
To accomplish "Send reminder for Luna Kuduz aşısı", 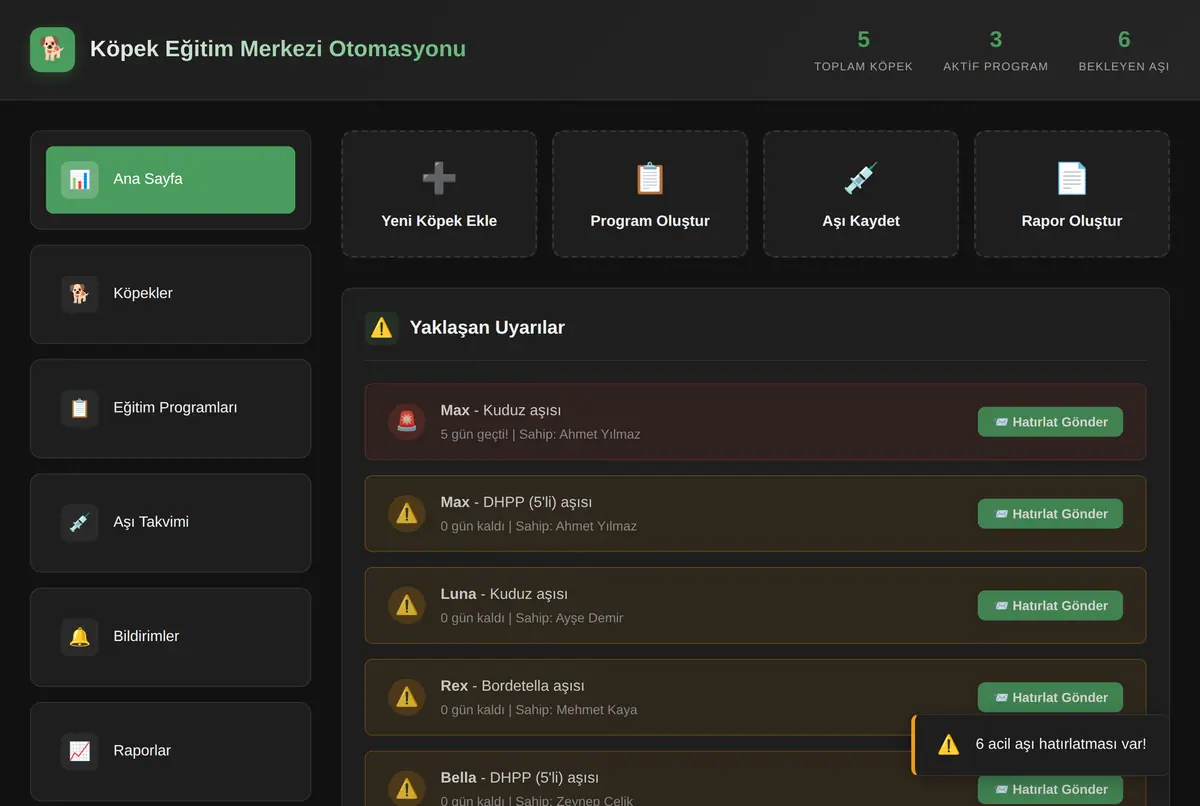I will (1050, 606).
